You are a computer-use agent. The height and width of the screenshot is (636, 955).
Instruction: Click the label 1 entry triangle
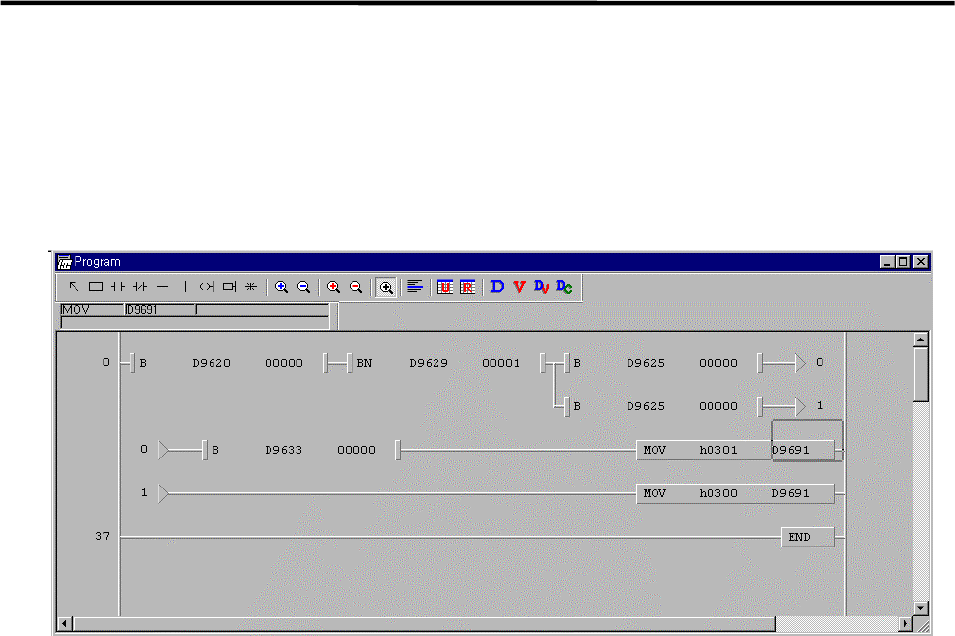click(x=163, y=493)
